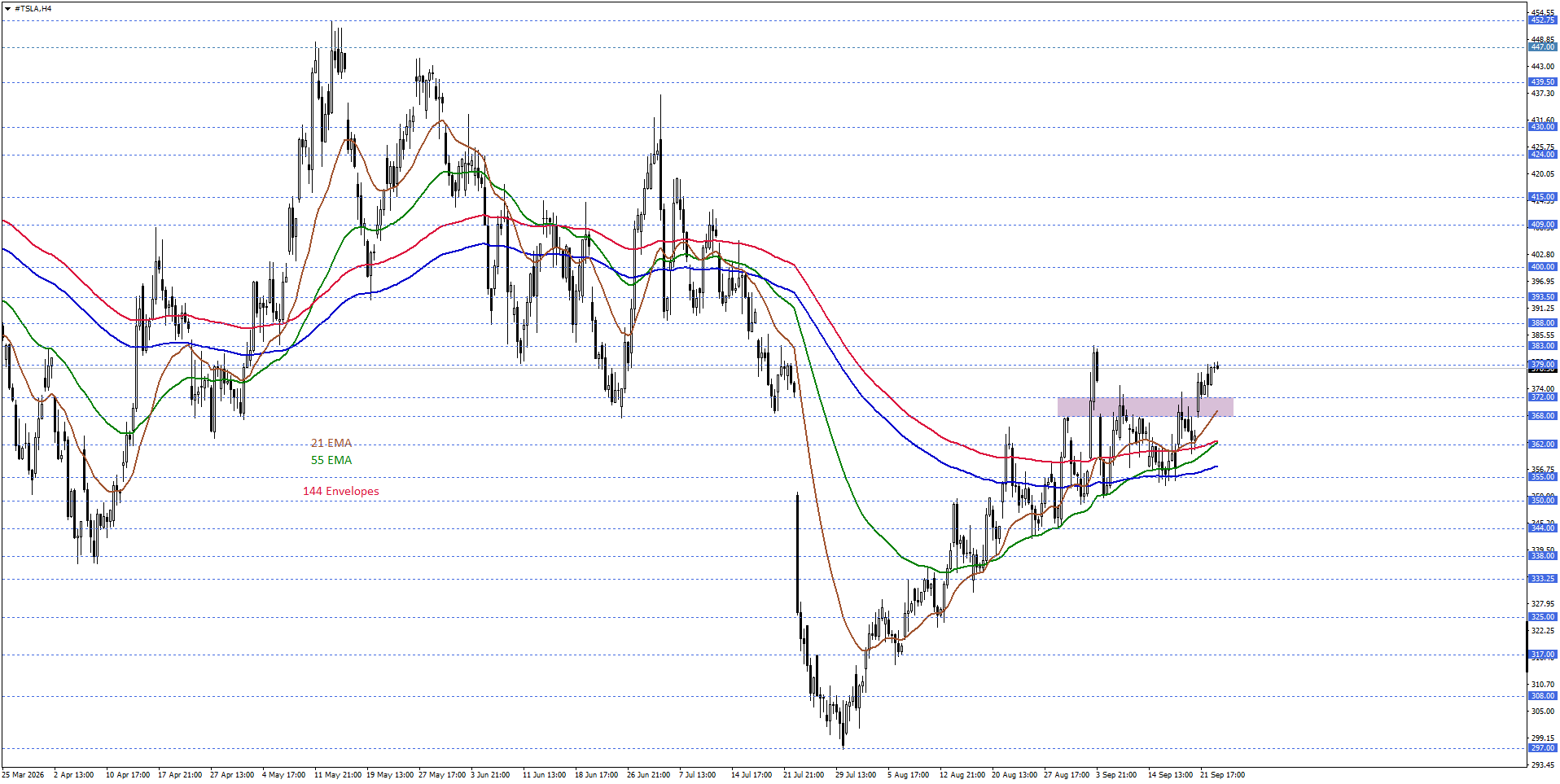This screenshot has width=1560, height=784.
Task: Select the 55 EMA label
Action: click(x=331, y=460)
